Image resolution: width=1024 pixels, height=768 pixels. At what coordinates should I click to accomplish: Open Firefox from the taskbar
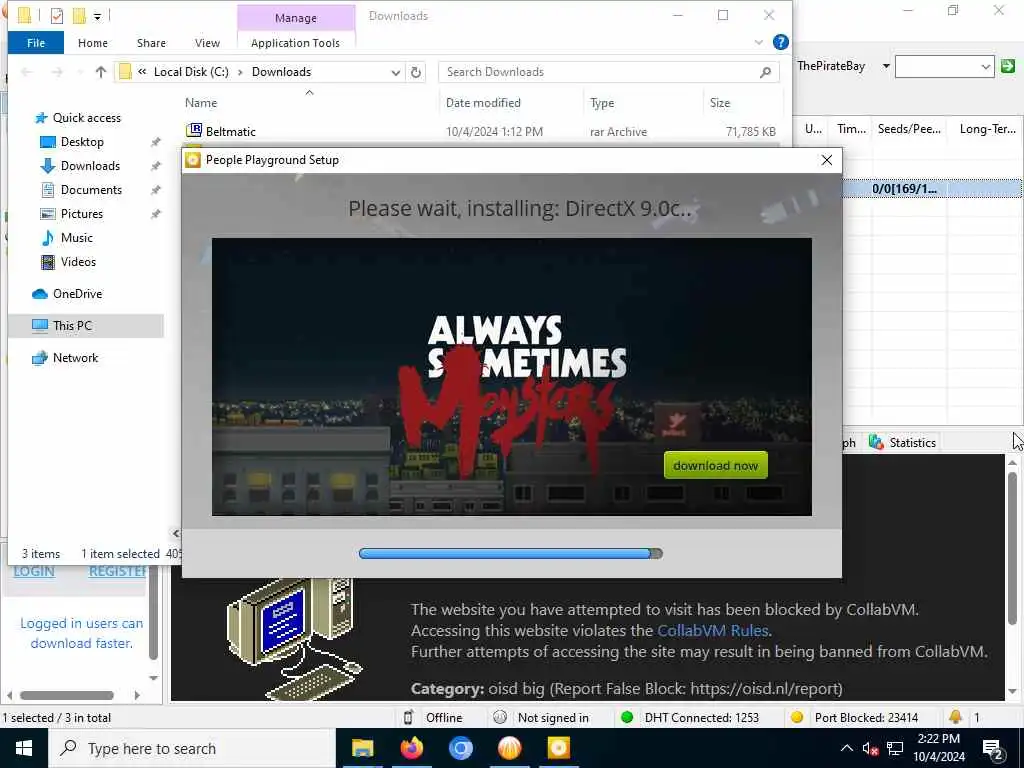tap(411, 748)
